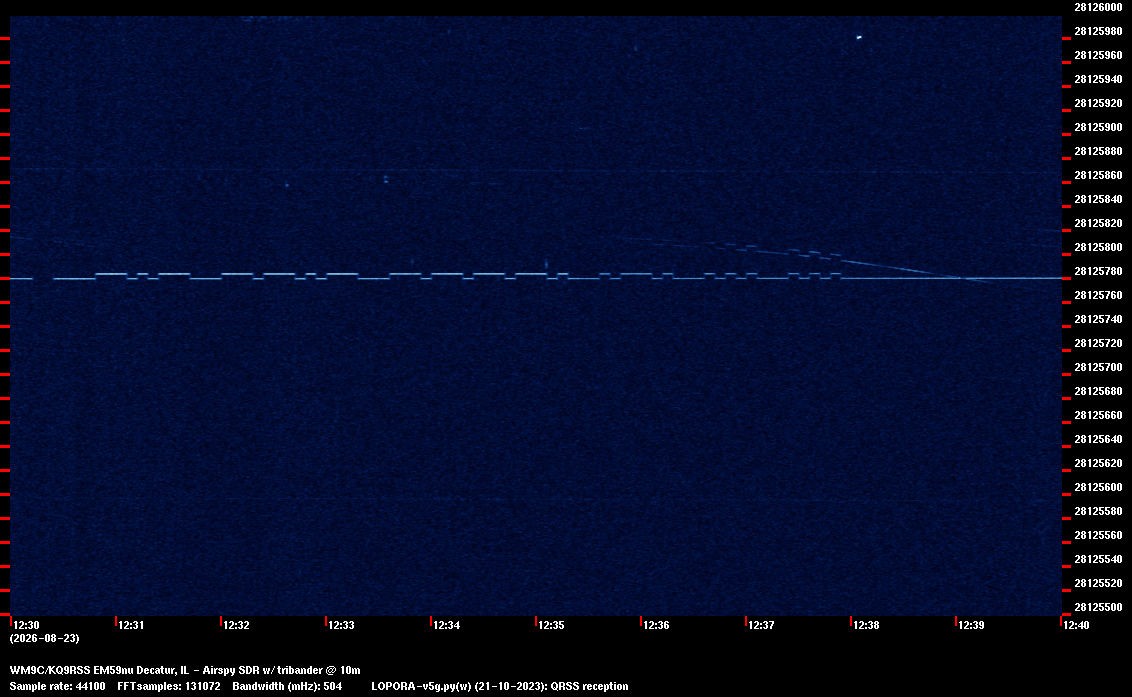Image resolution: width=1132 pixels, height=697 pixels.
Task: Select the 12:34 time axis label
Action: [447, 625]
